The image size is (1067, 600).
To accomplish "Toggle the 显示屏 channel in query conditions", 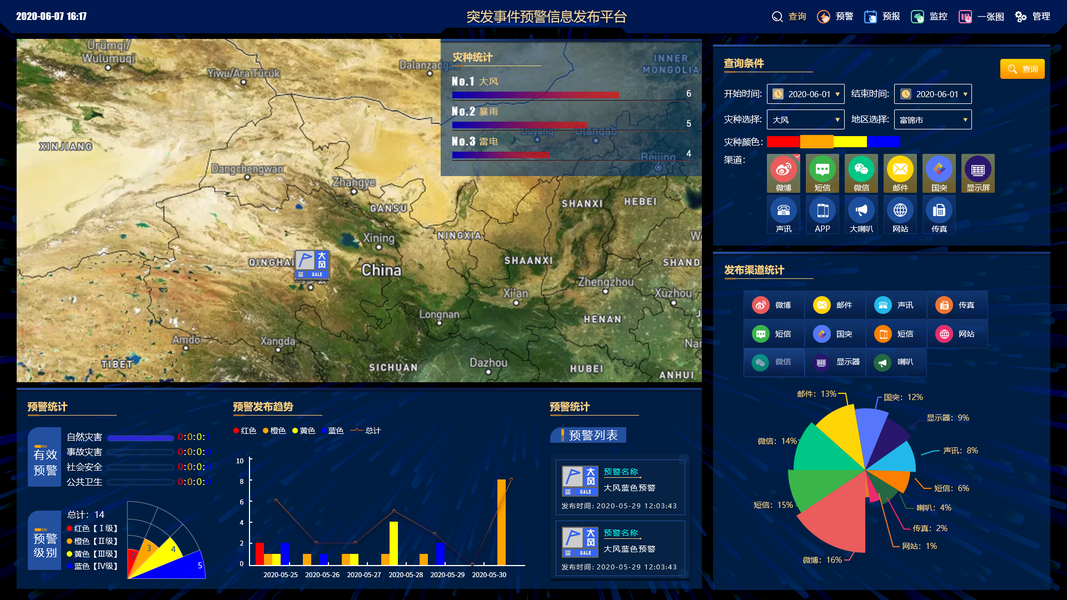I will [977, 173].
